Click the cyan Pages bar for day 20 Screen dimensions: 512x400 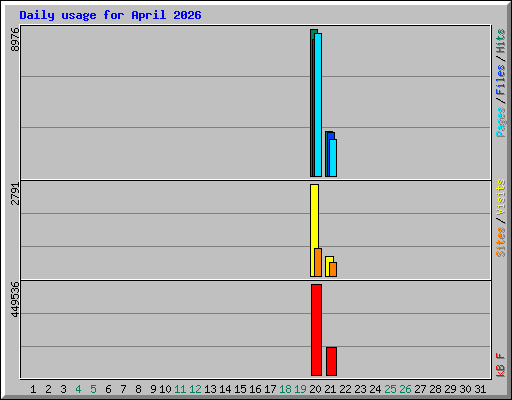pos(318,105)
